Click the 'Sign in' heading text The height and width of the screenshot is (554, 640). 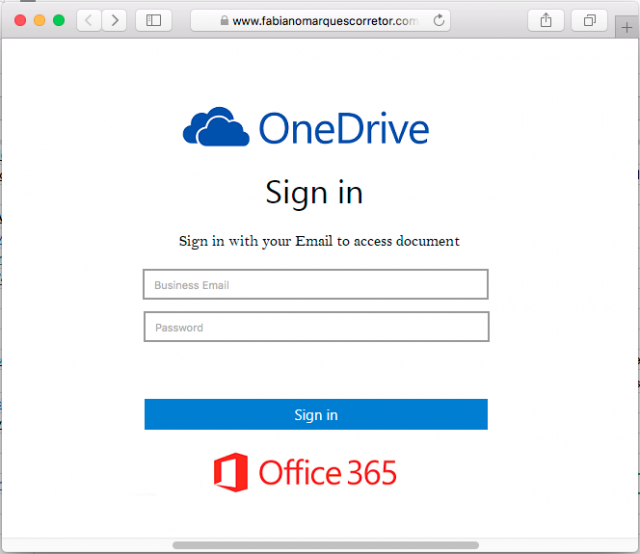click(314, 193)
